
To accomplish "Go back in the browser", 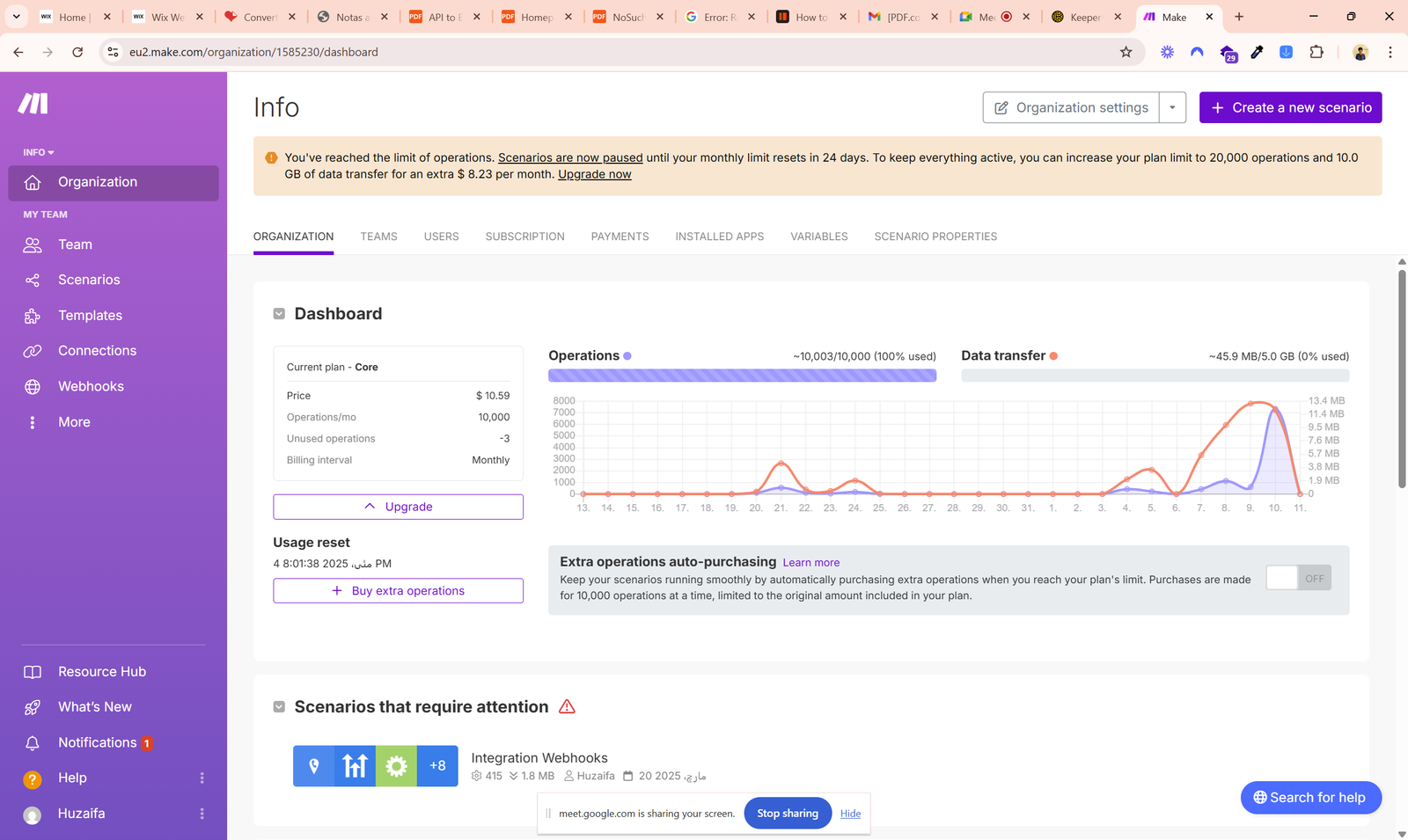I will [x=18, y=52].
